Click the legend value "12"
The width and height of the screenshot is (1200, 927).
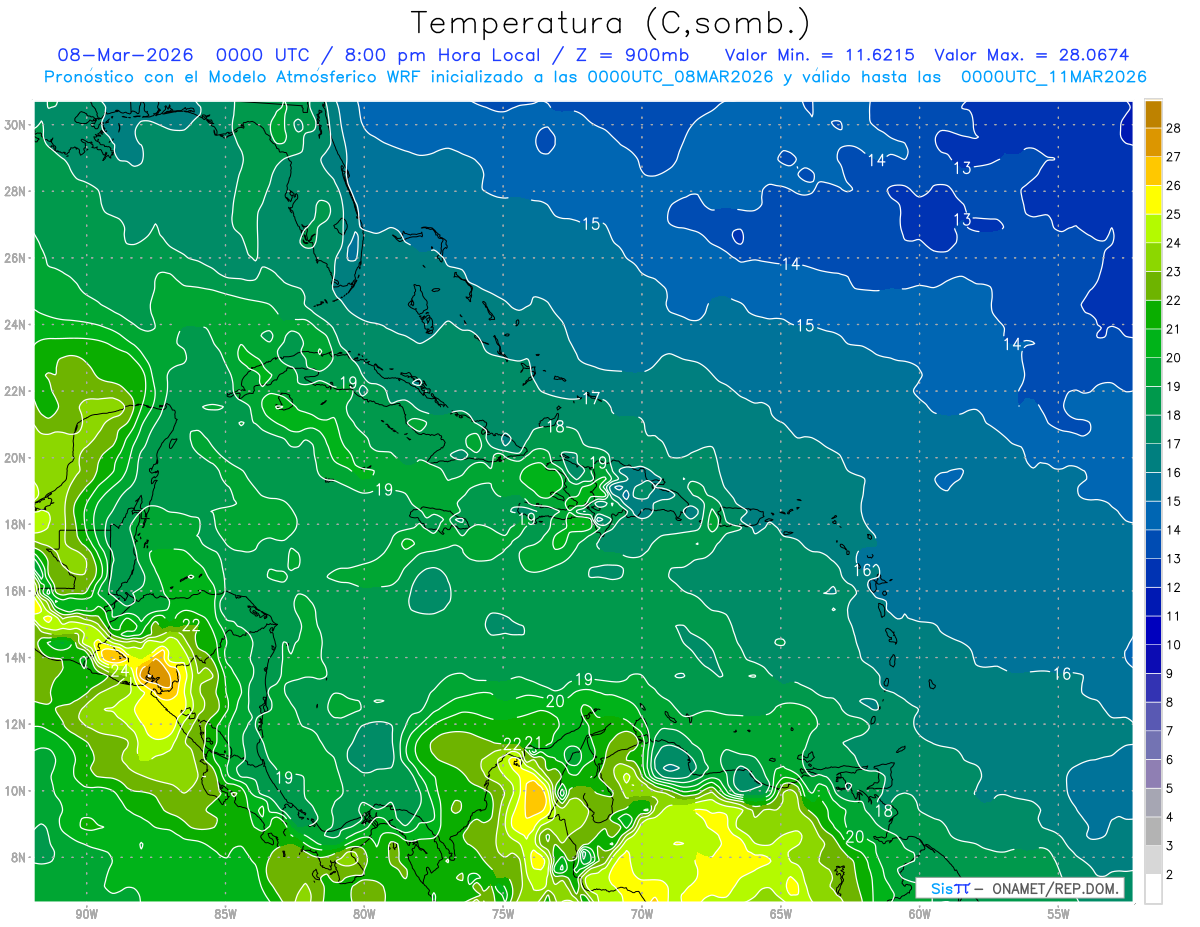1173,588
